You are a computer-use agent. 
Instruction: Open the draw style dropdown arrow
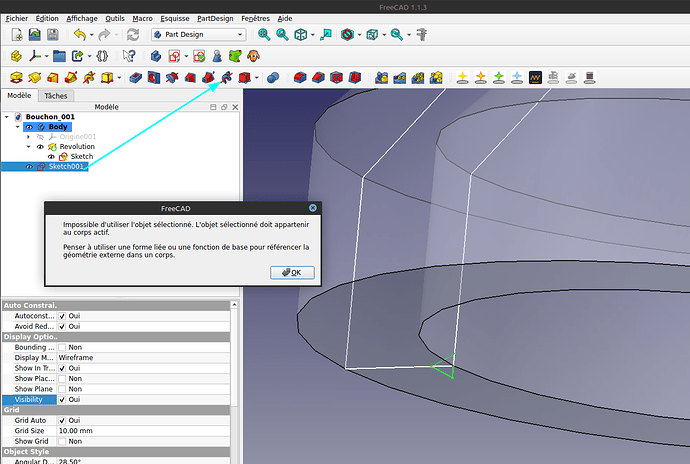pyautogui.click(x=359, y=34)
